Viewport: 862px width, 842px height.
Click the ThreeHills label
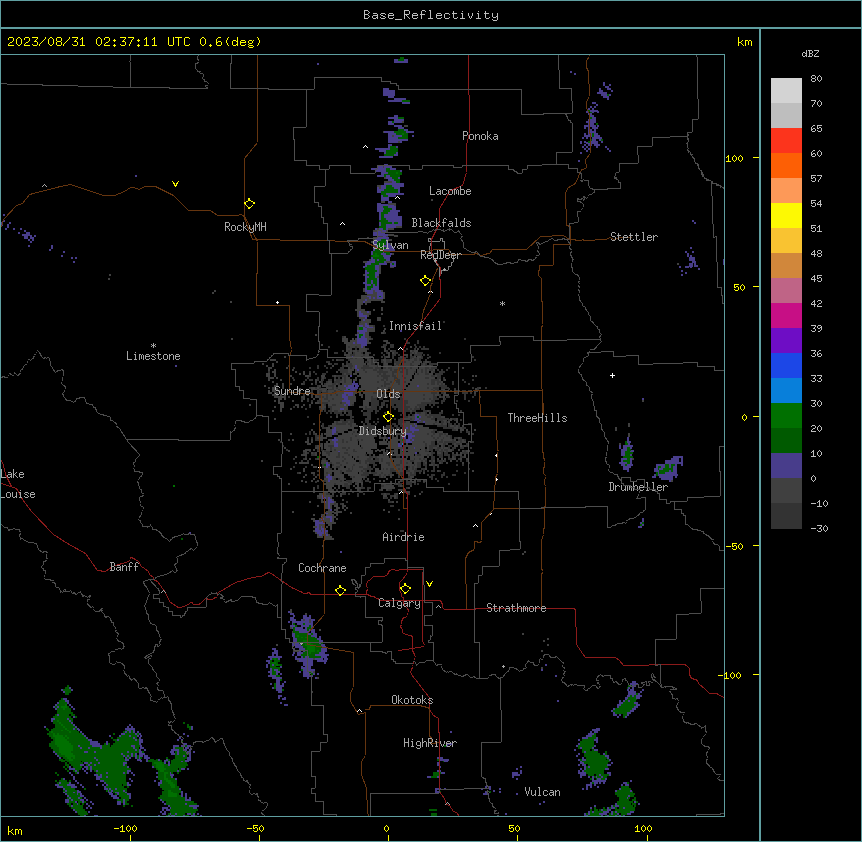(x=537, y=418)
